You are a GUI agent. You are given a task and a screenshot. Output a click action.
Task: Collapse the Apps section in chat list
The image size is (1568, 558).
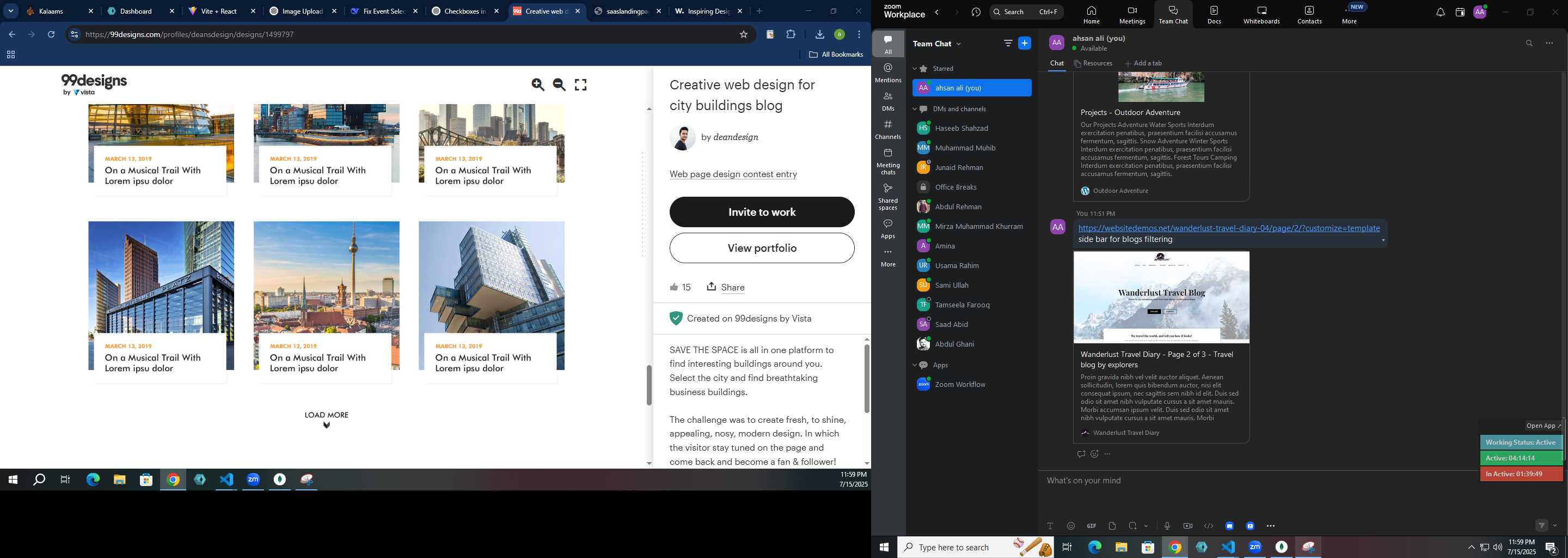[914, 365]
